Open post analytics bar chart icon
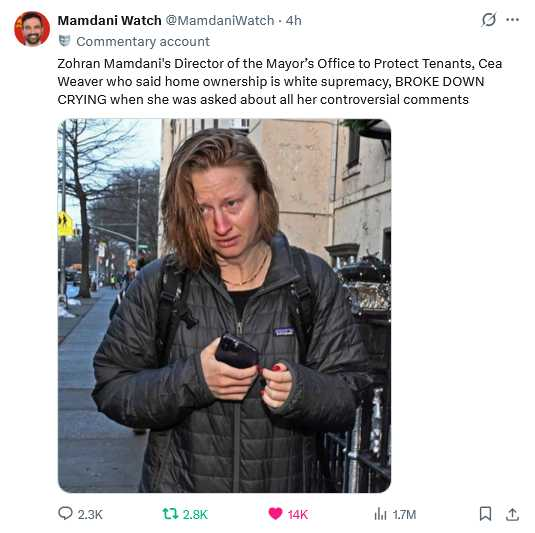This screenshot has width=535, height=533. (x=380, y=514)
